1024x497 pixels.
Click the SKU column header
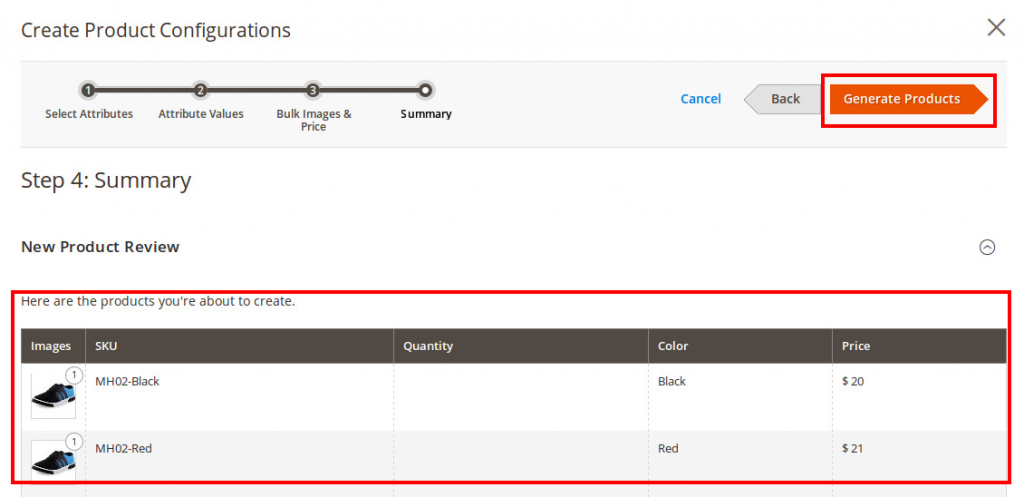[106, 346]
